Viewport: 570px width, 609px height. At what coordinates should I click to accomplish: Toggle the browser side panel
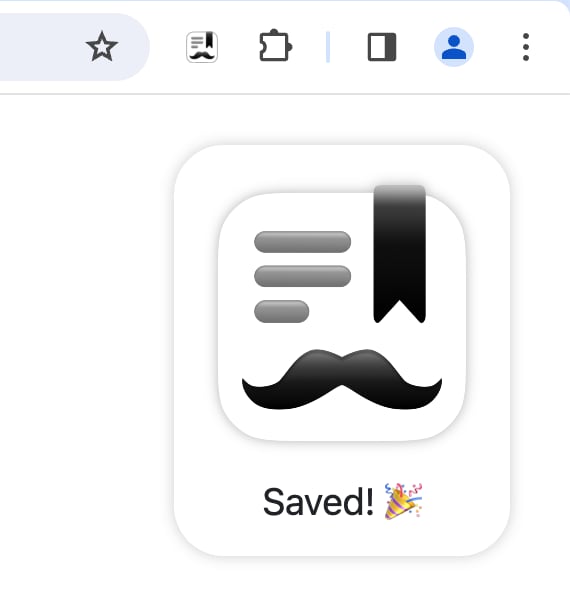382,47
